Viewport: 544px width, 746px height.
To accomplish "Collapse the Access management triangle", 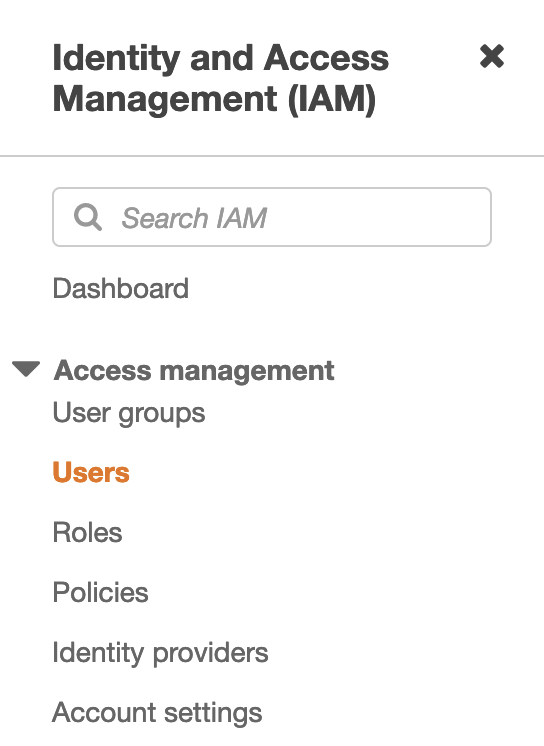I will coord(26,369).
